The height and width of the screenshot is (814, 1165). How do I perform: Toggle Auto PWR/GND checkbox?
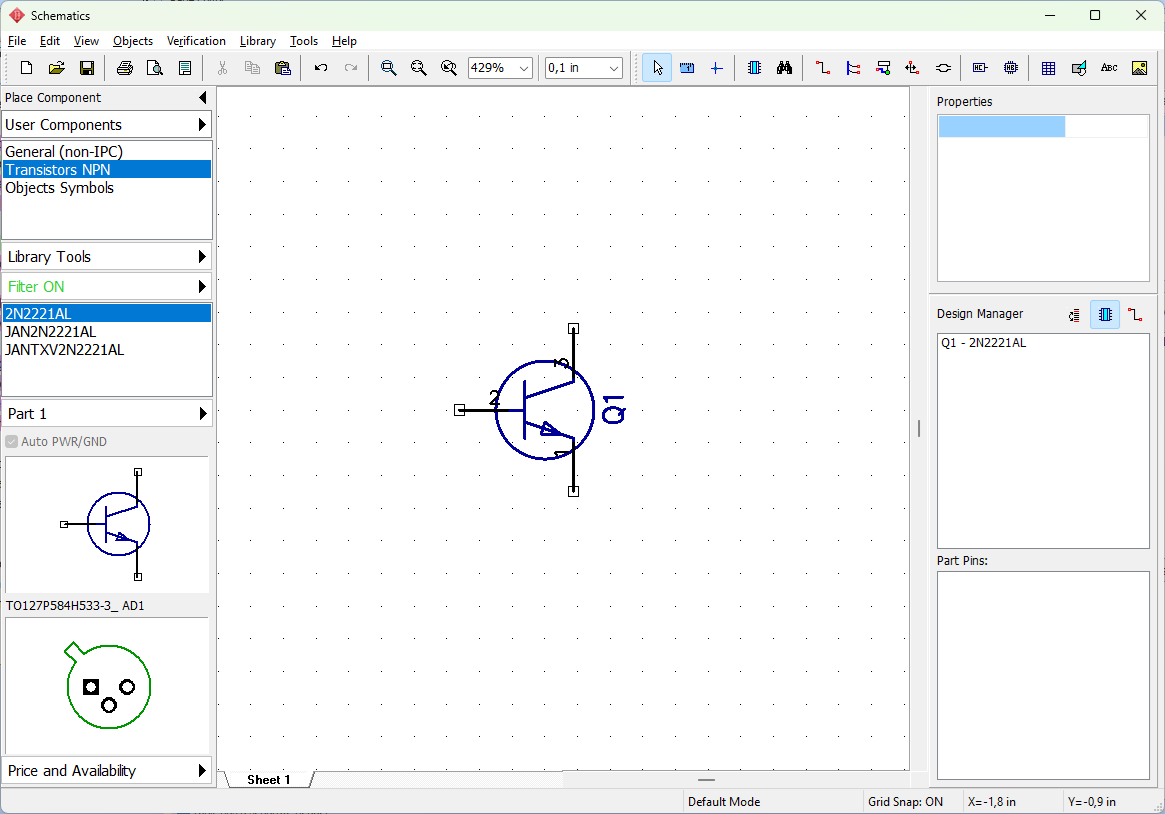pos(12,441)
